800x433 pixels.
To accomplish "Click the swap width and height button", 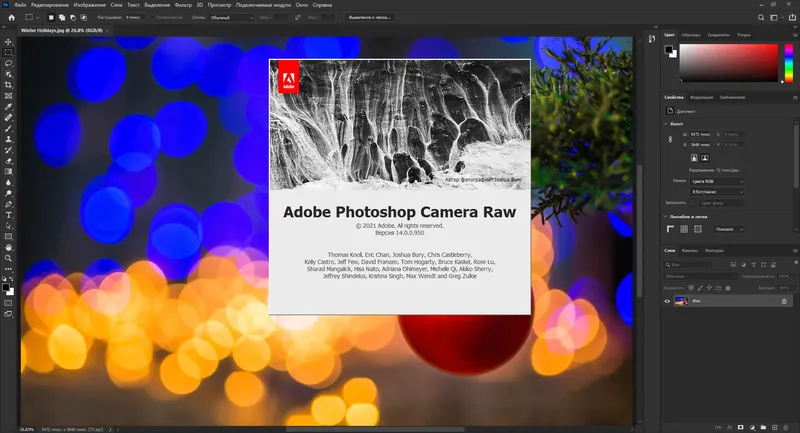I will [297, 17].
